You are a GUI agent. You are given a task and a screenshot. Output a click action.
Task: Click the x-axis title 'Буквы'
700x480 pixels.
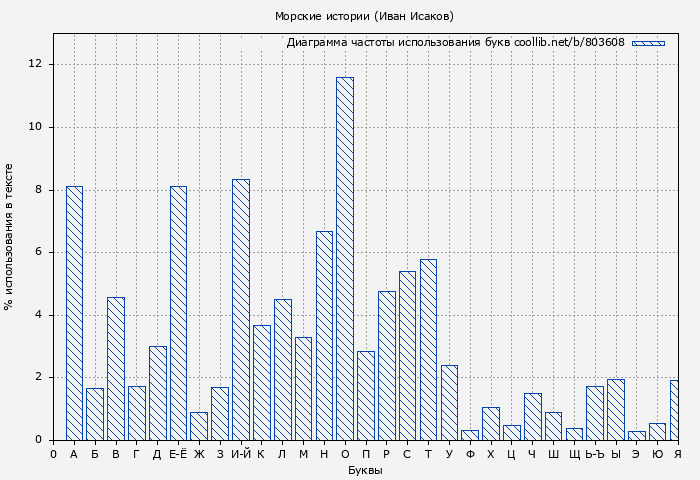coord(364,470)
